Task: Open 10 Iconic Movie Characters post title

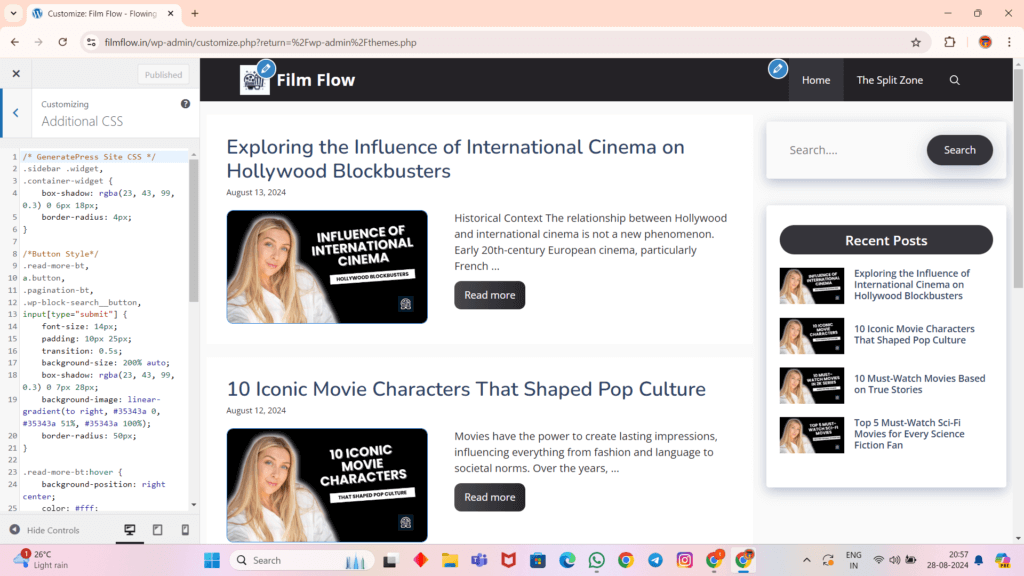Action: point(466,389)
